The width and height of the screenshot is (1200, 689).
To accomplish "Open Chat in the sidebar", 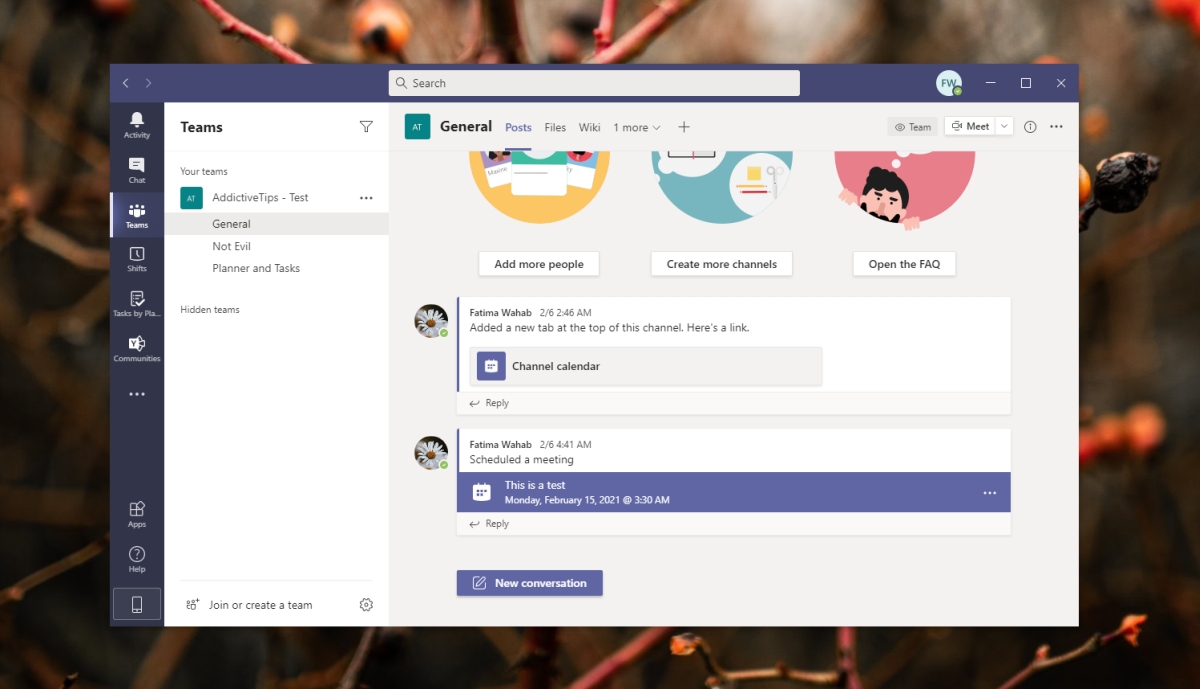I will [137, 170].
